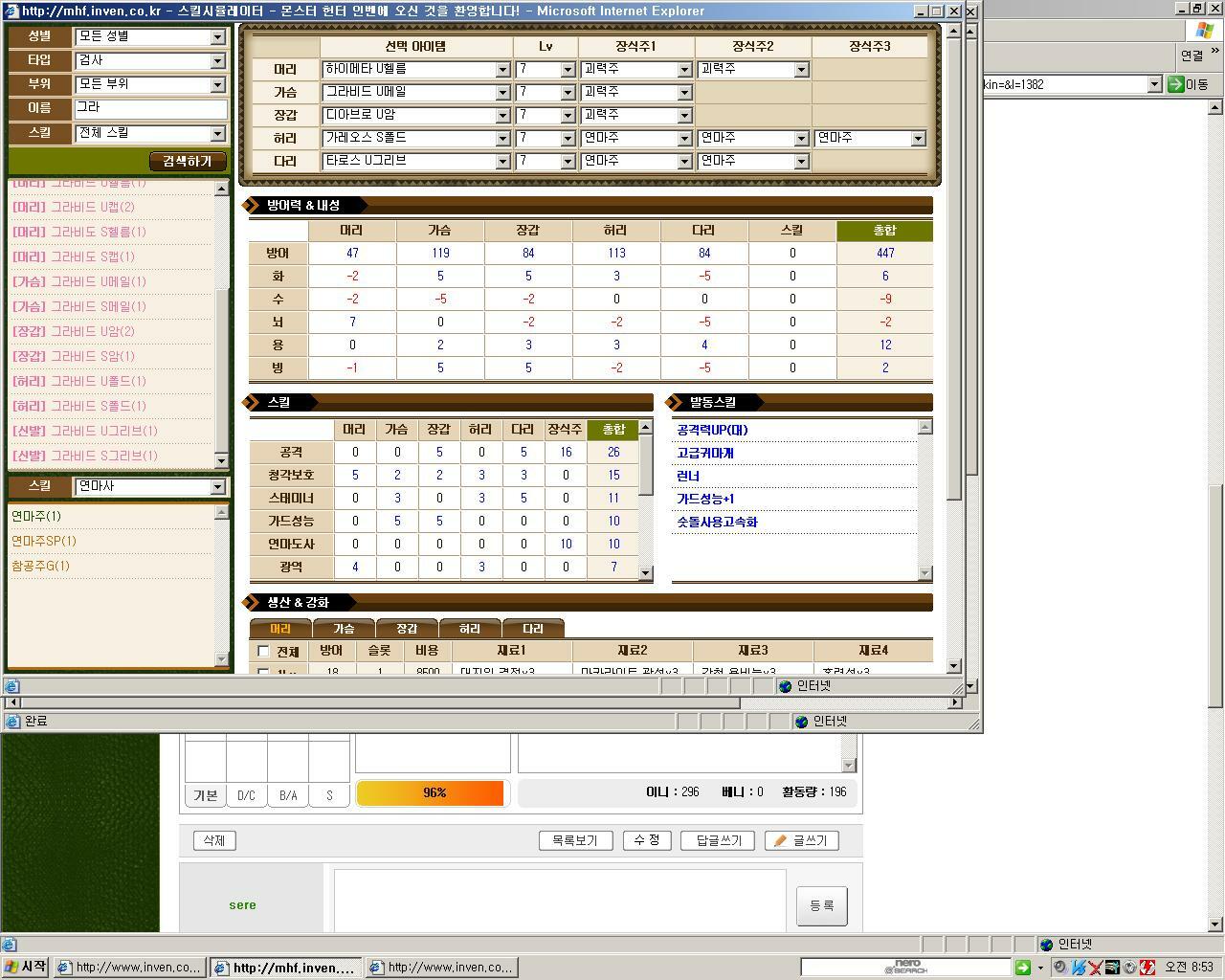The width and height of the screenshot is (1225, 980).
Task: Check the 전체 select-all checkbox
Action: coord(263,652)
